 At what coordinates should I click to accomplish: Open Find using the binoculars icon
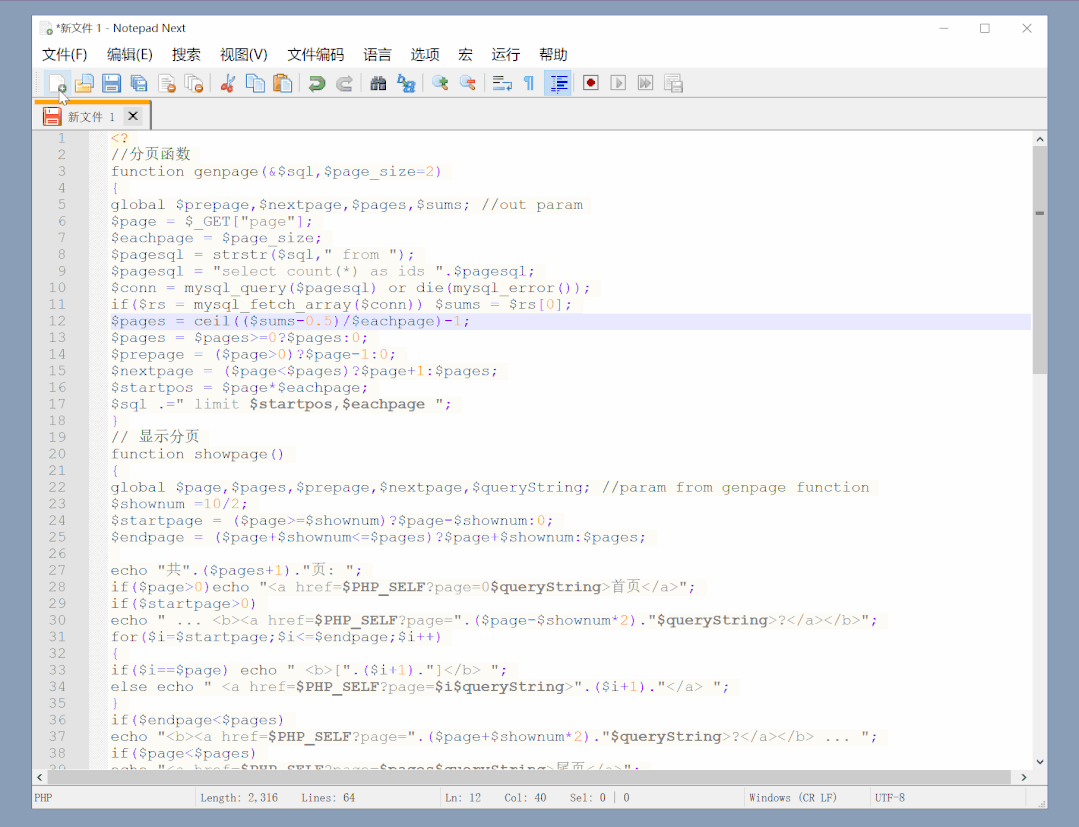click(x=378, y=84)
